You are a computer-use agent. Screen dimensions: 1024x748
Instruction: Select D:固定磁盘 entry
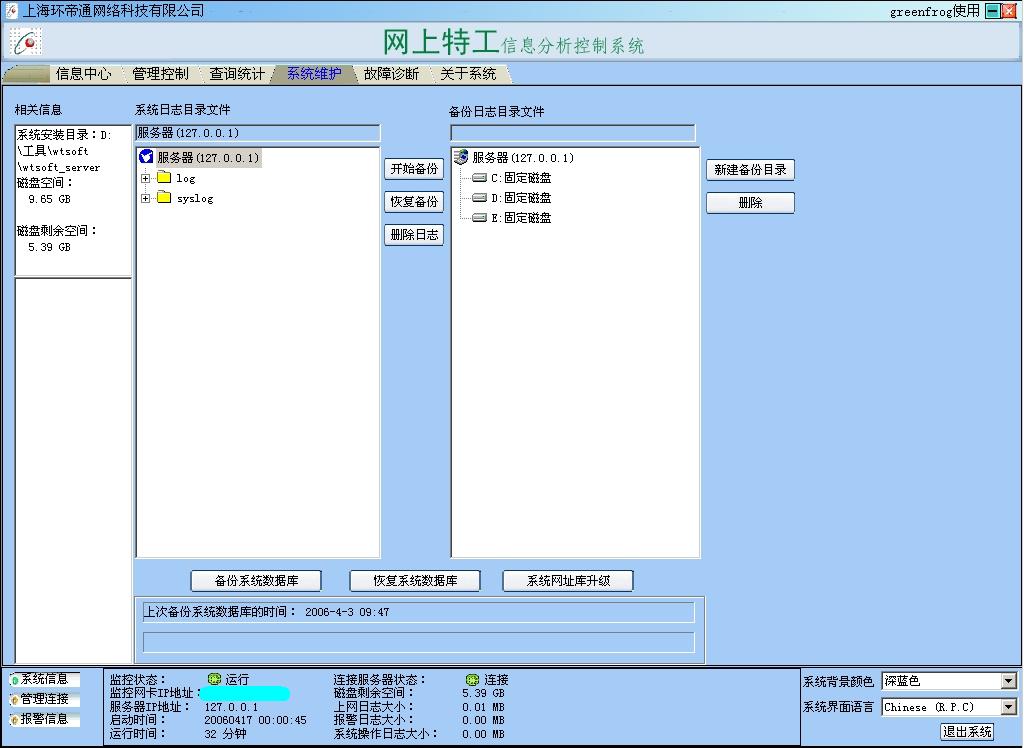pos(520,197)
